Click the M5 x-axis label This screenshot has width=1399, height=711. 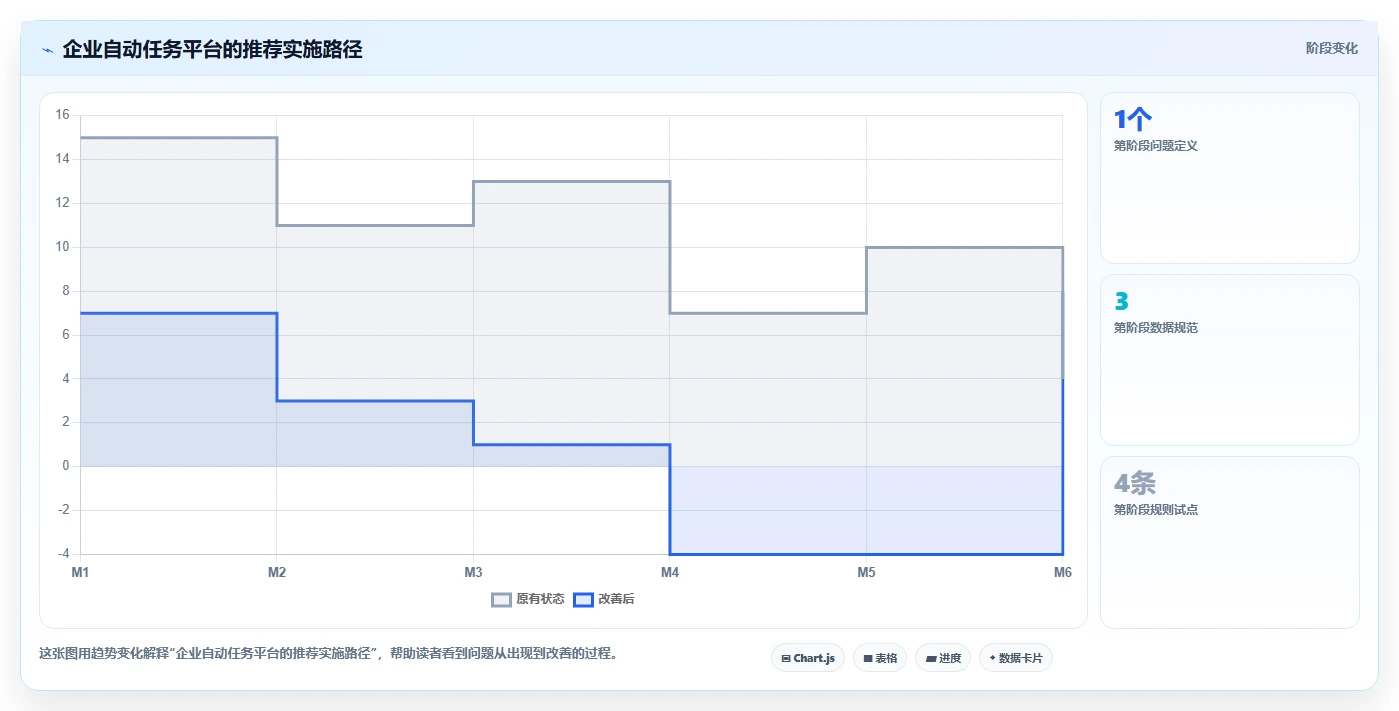pos(866,573)
